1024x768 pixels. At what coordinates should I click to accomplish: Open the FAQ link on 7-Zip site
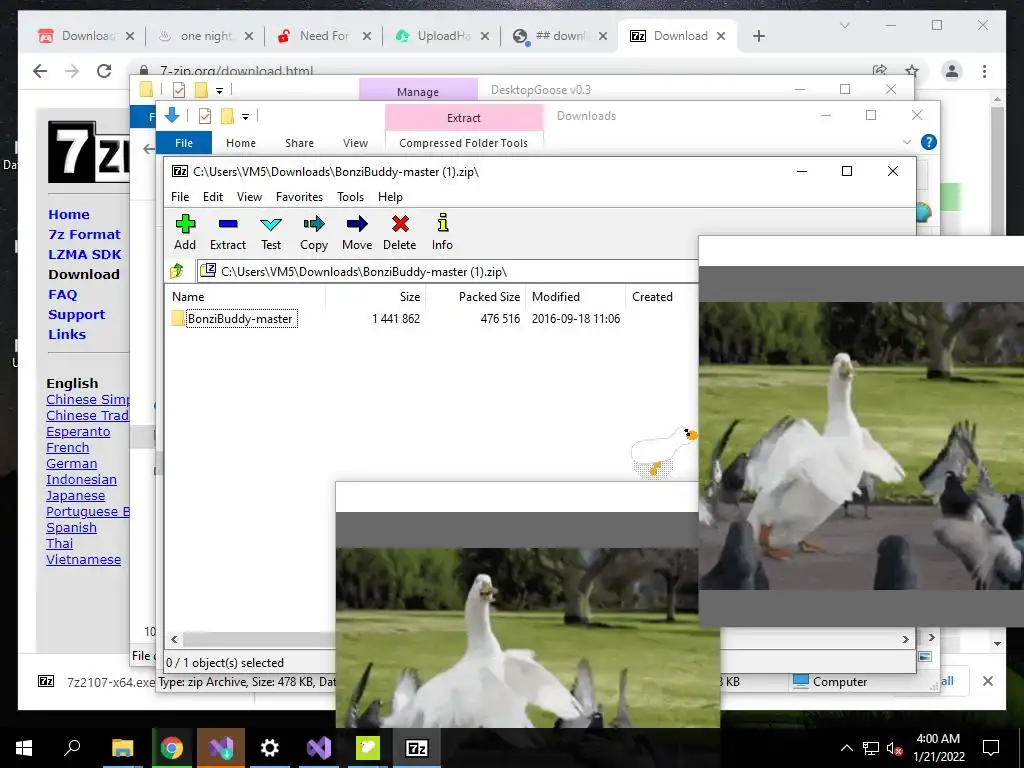tap(63, 295)
